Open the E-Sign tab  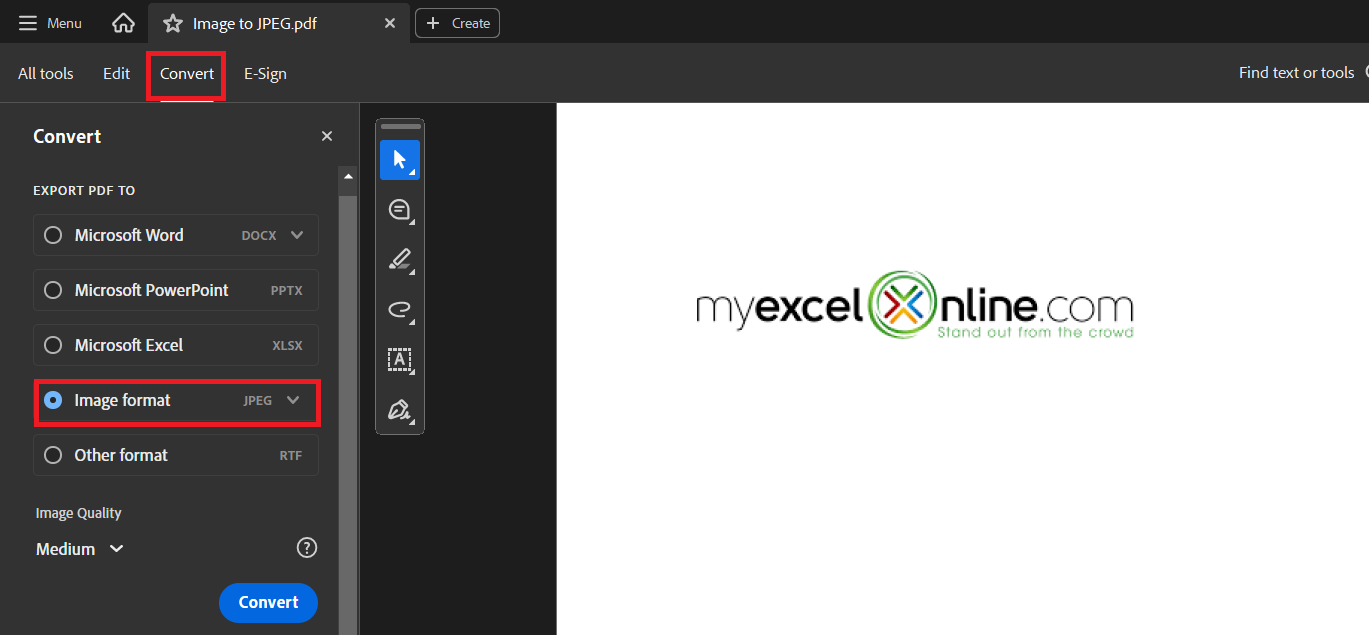[265, 73]
